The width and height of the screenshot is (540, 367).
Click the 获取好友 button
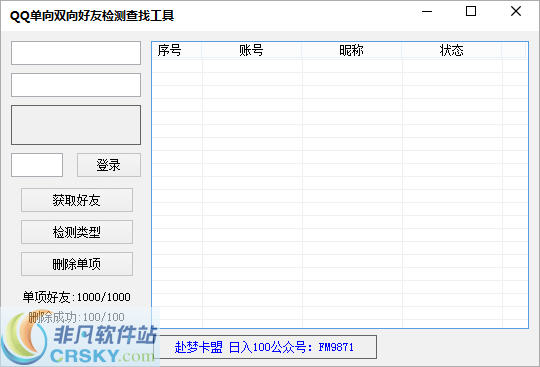coord(77,200)
